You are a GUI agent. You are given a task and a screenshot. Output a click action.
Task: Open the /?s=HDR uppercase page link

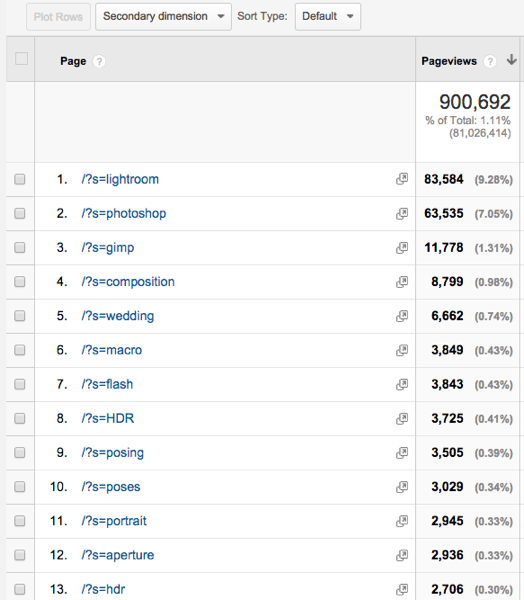pyautogui.click(x=108, y=418)
